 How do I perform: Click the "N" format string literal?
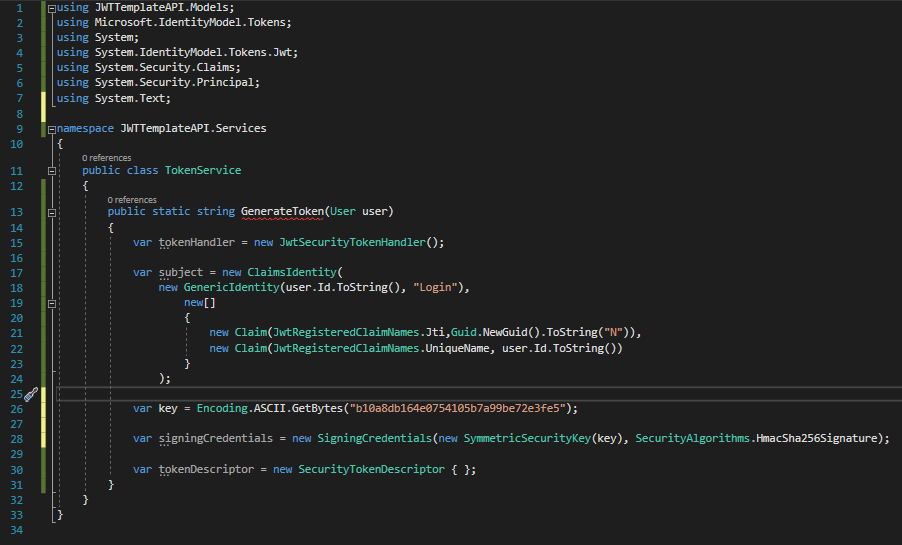pyautogui.click(x=613, y=332)
